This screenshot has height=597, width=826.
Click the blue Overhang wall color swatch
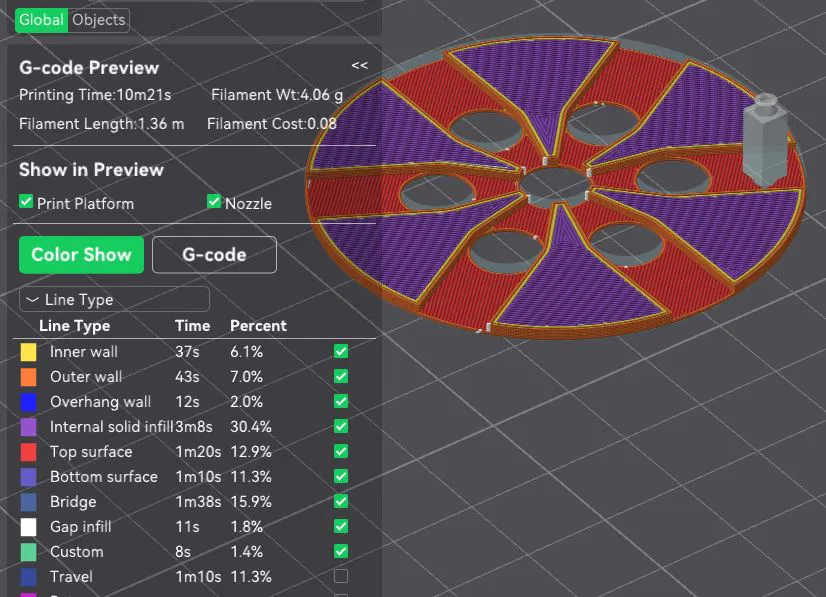click(28, 402)
